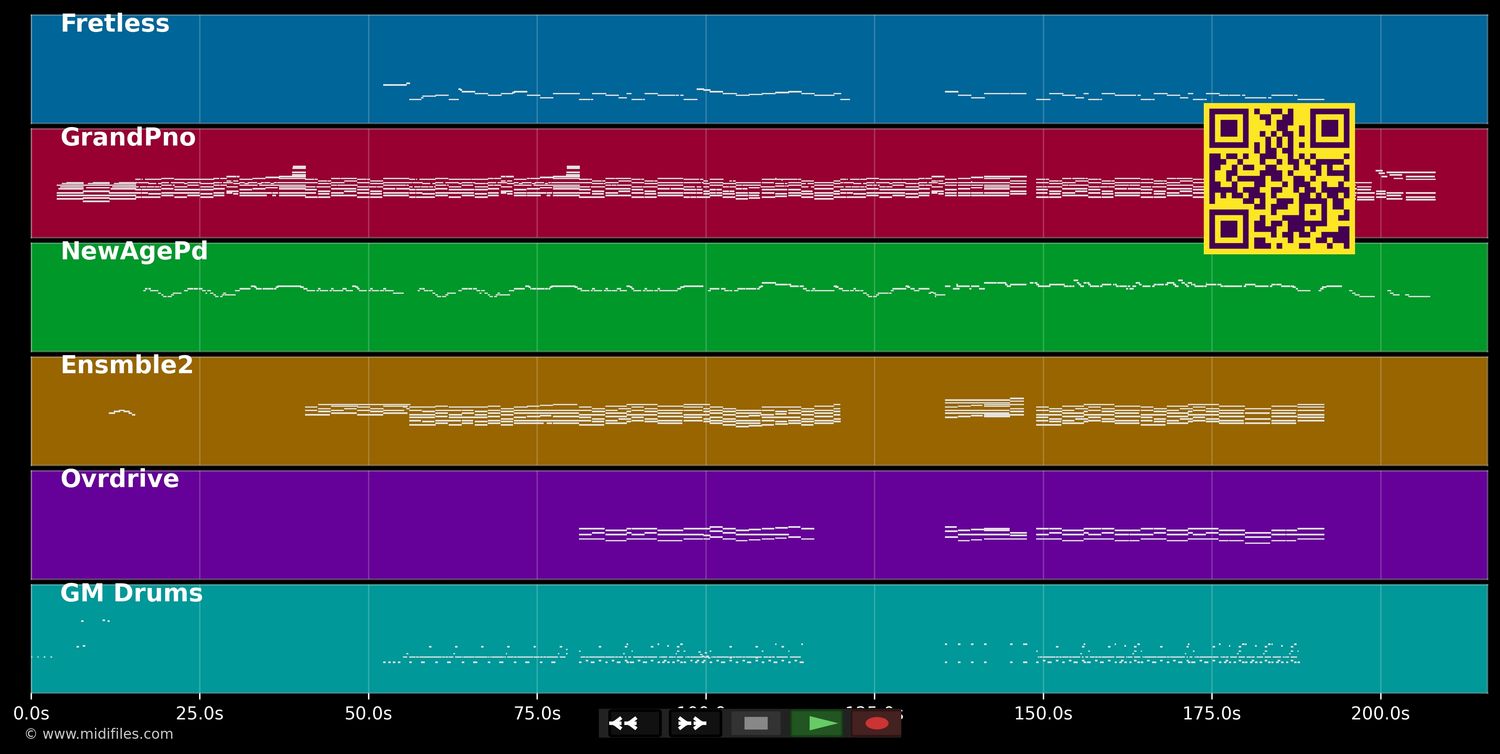Select the NewAgePd track label

point(134,252)
